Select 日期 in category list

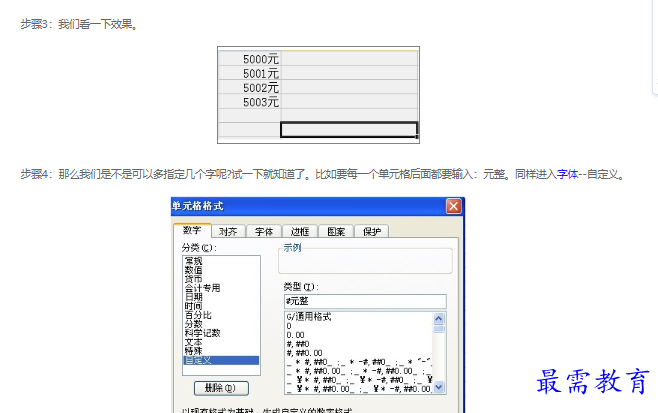pos(221,297)
